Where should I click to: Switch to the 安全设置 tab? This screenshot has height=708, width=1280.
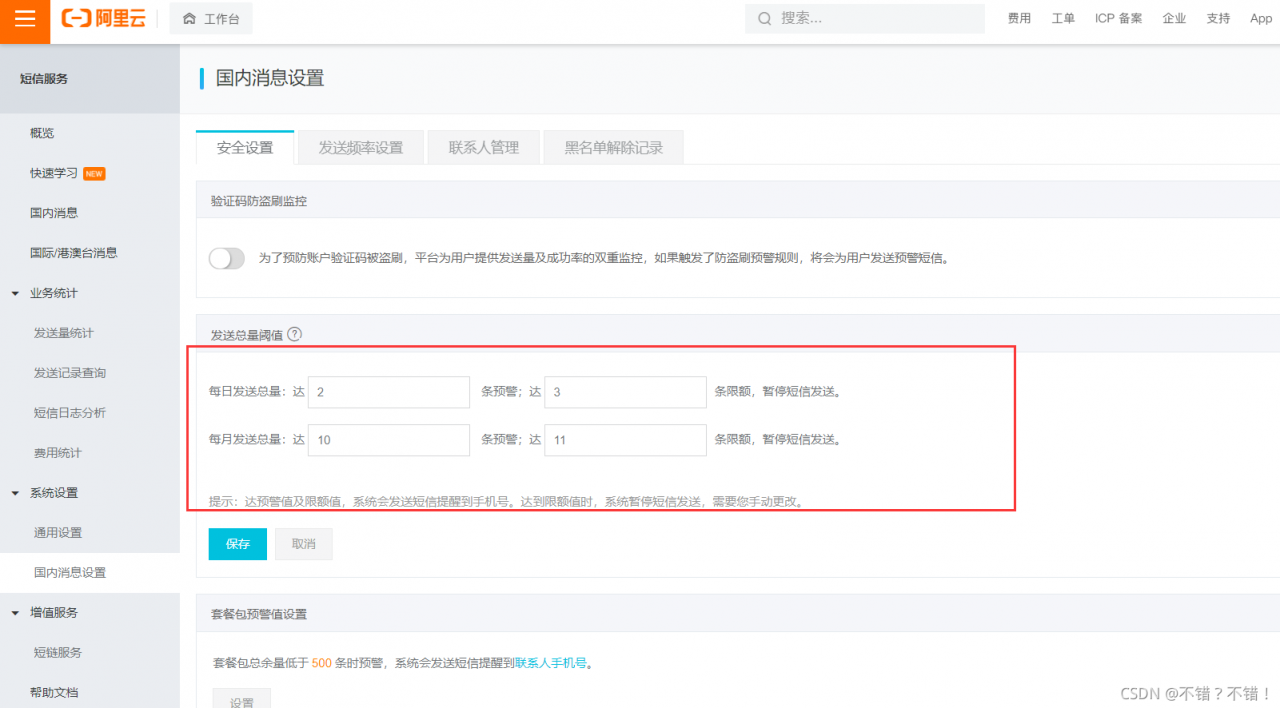pos(245,147)
